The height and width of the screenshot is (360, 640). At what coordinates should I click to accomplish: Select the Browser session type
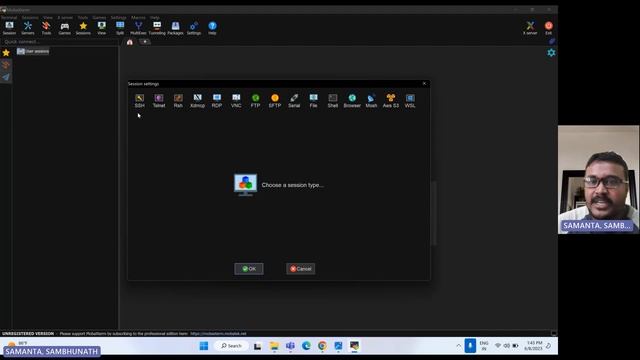(x=352, y=100)
